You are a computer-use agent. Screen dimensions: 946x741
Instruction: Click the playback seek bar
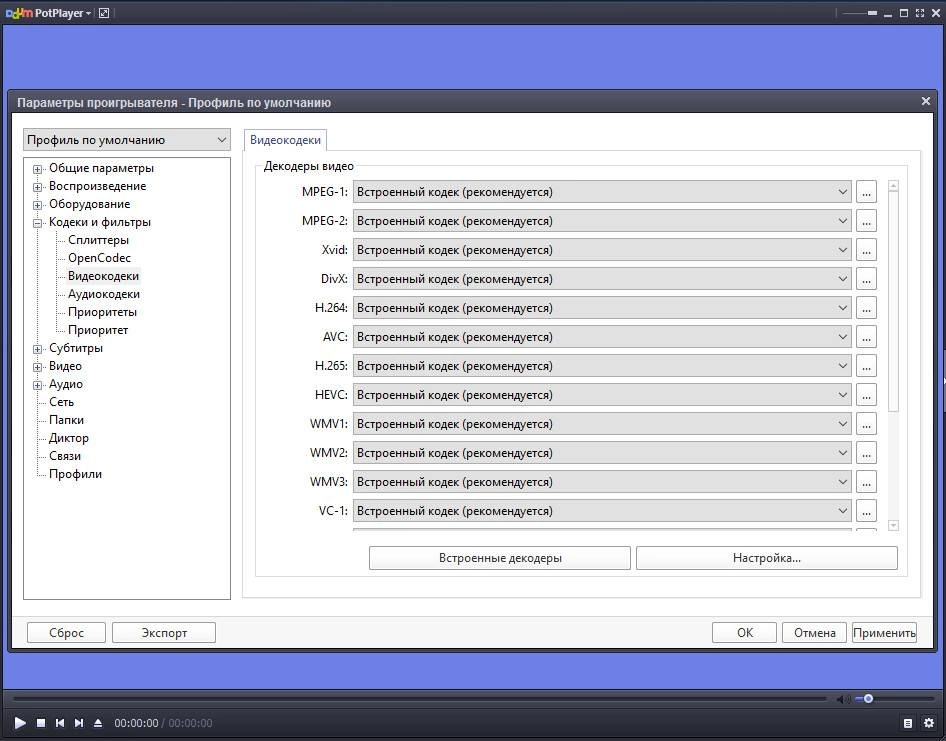(419, 699)
